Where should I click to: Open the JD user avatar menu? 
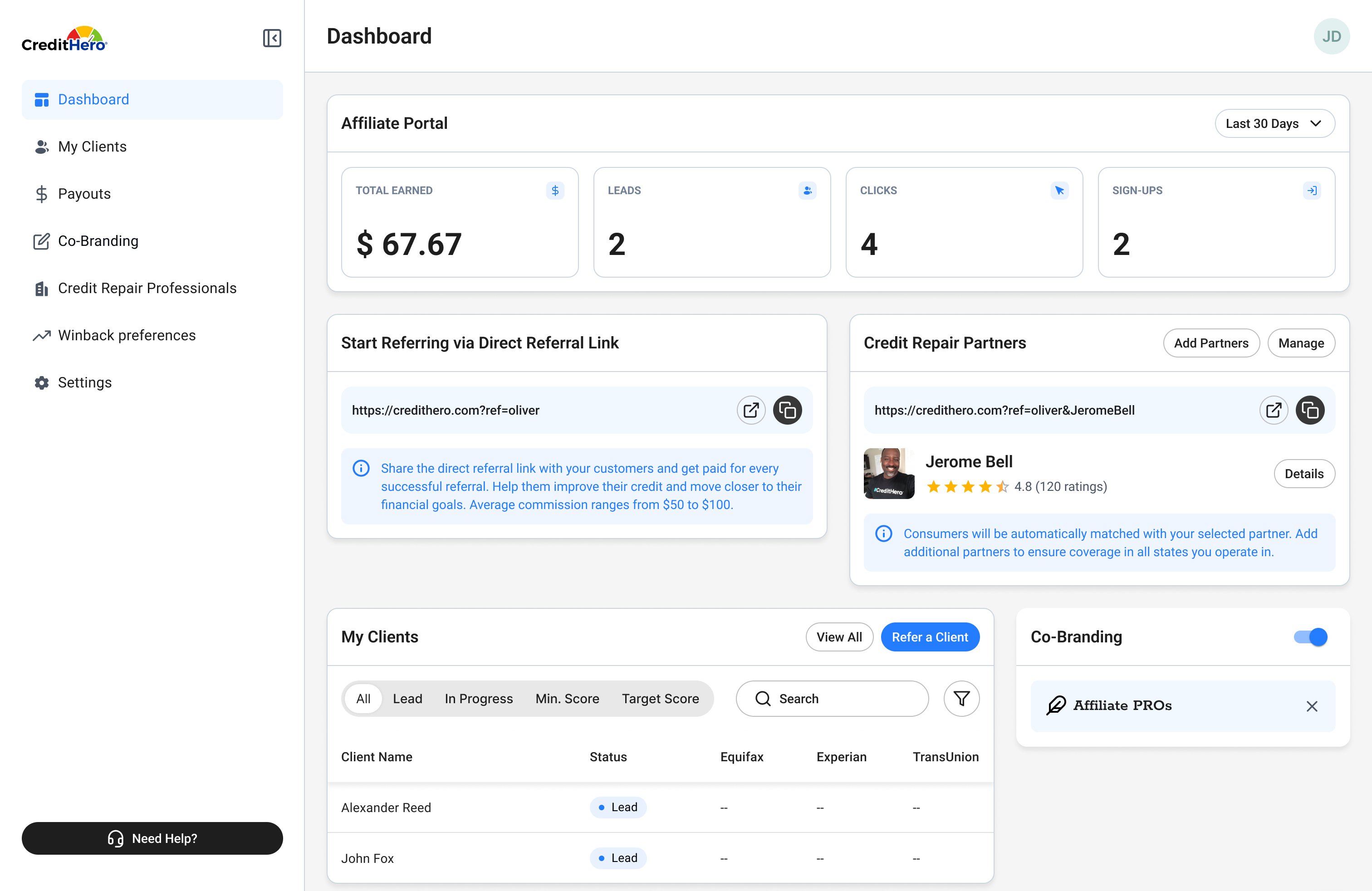(1331, 36)
